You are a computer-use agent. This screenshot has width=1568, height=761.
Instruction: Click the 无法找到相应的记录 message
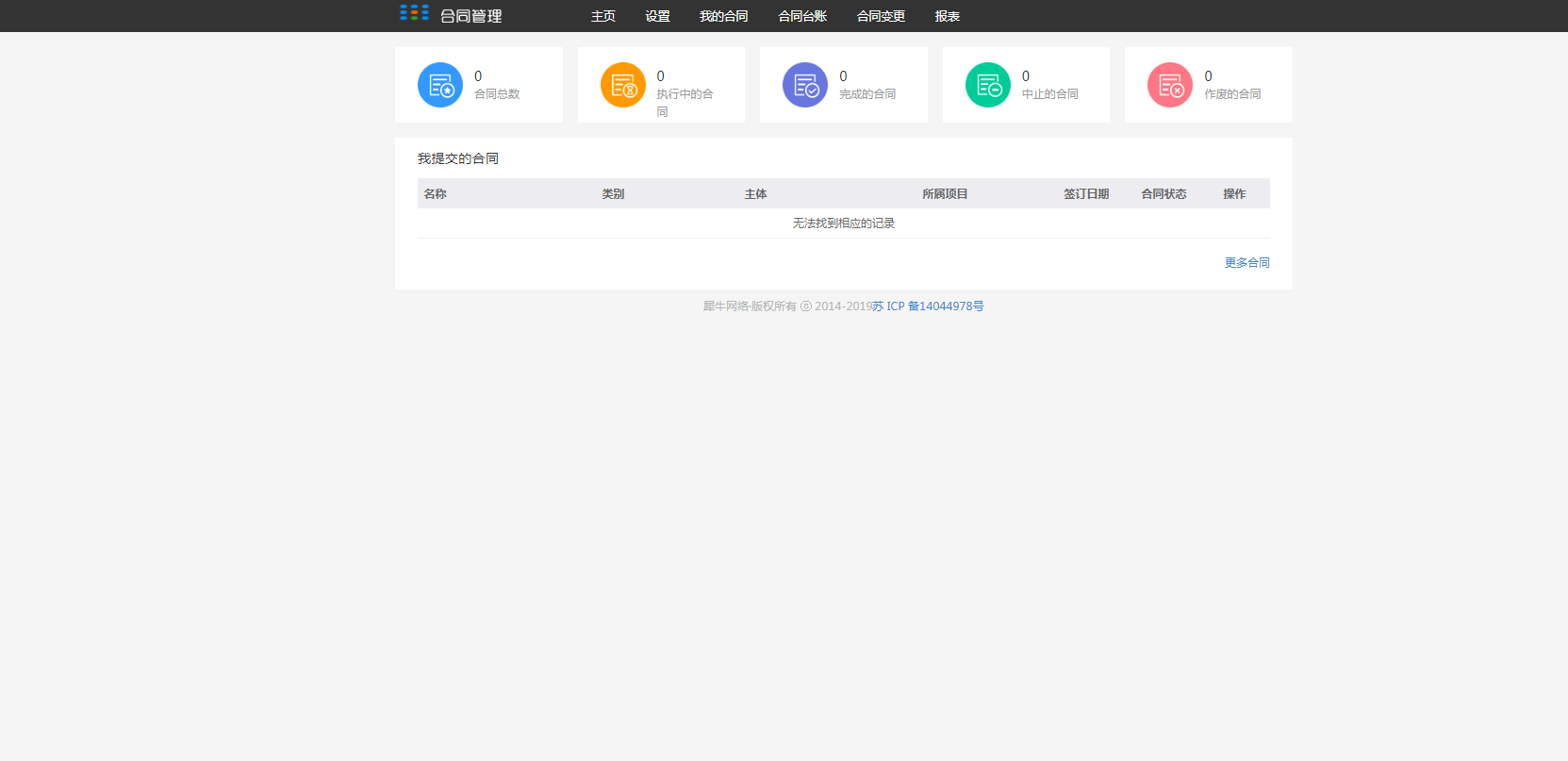click(x=844, y=223)
